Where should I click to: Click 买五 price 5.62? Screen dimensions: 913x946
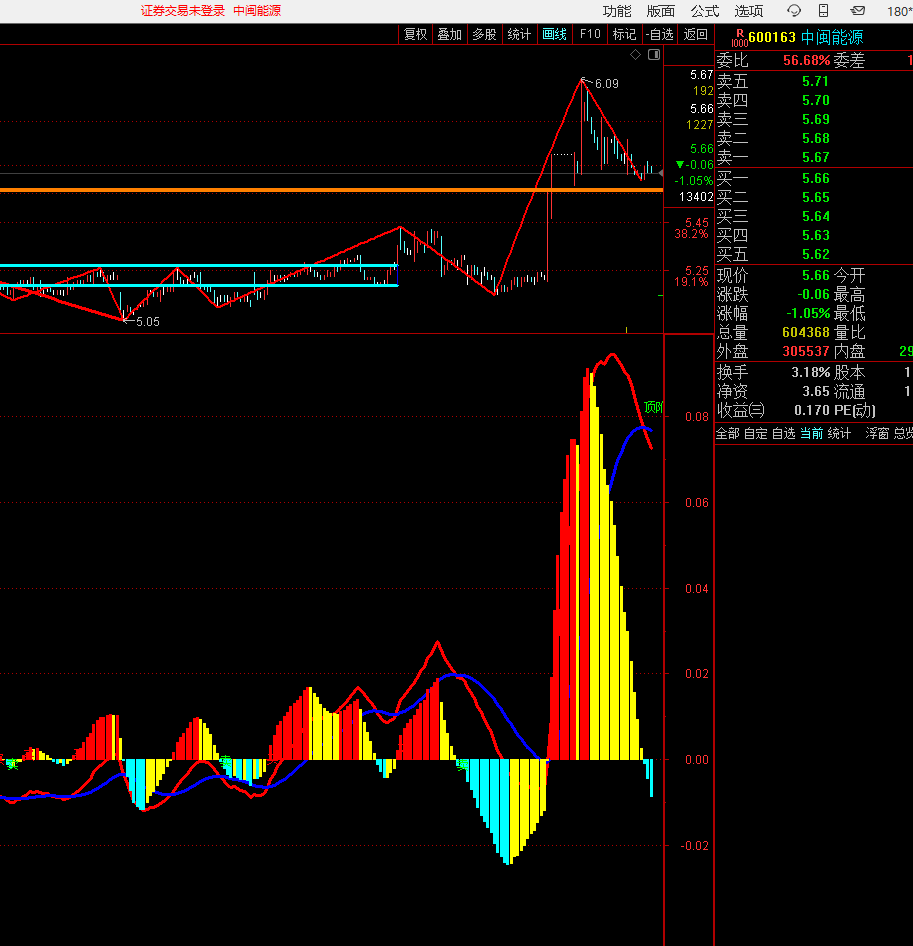pyautogui.click(x=816, y=254)
